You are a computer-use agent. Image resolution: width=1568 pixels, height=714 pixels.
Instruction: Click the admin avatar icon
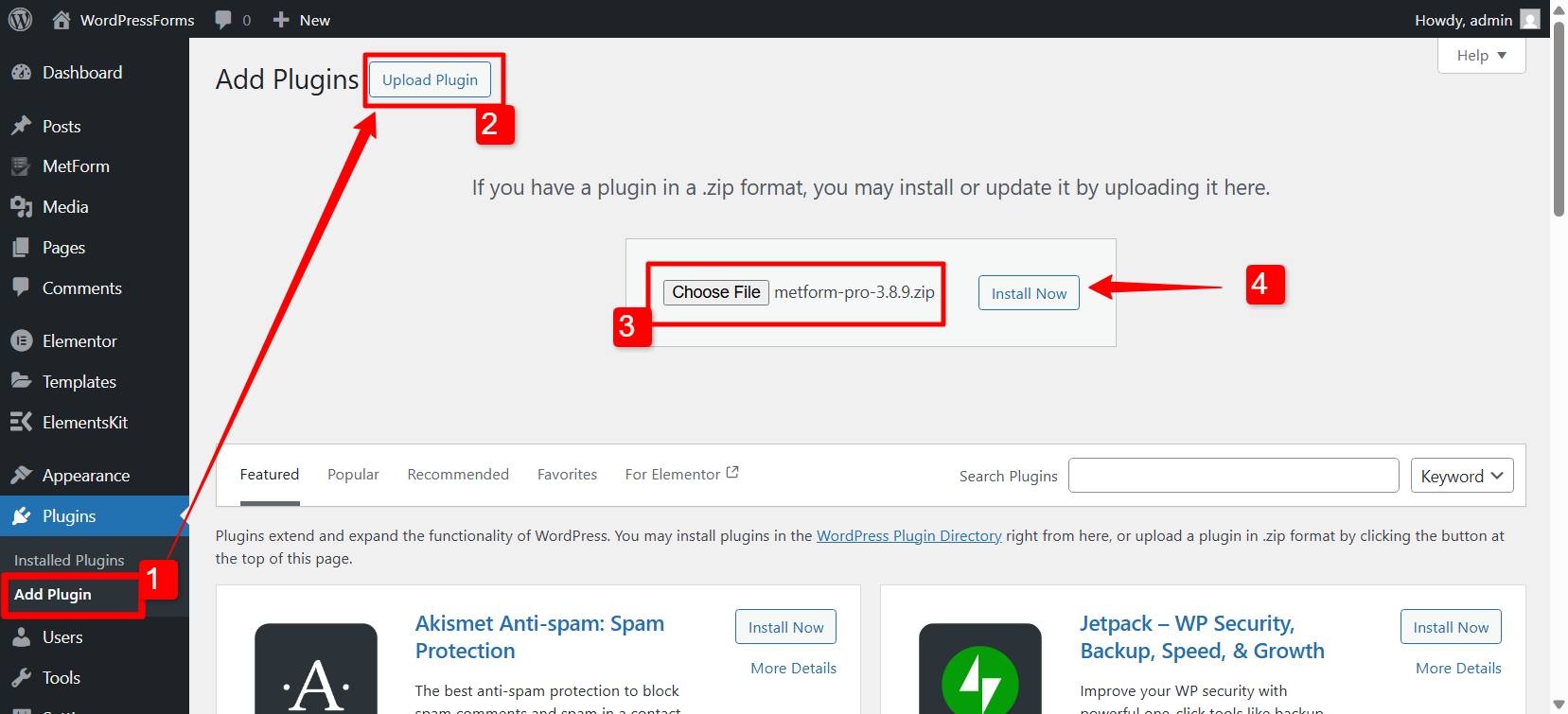(x=1530, y=19)
